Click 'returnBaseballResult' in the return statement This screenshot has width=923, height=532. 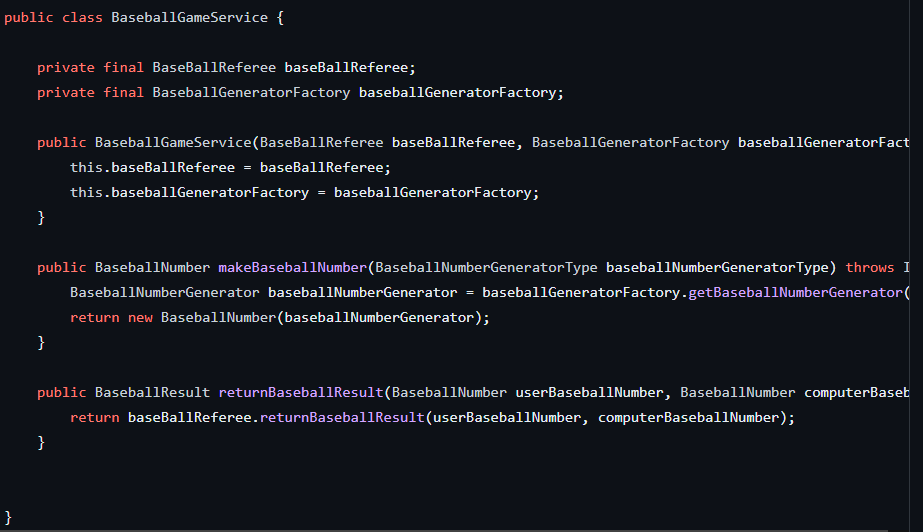click(x=342, y=418)
